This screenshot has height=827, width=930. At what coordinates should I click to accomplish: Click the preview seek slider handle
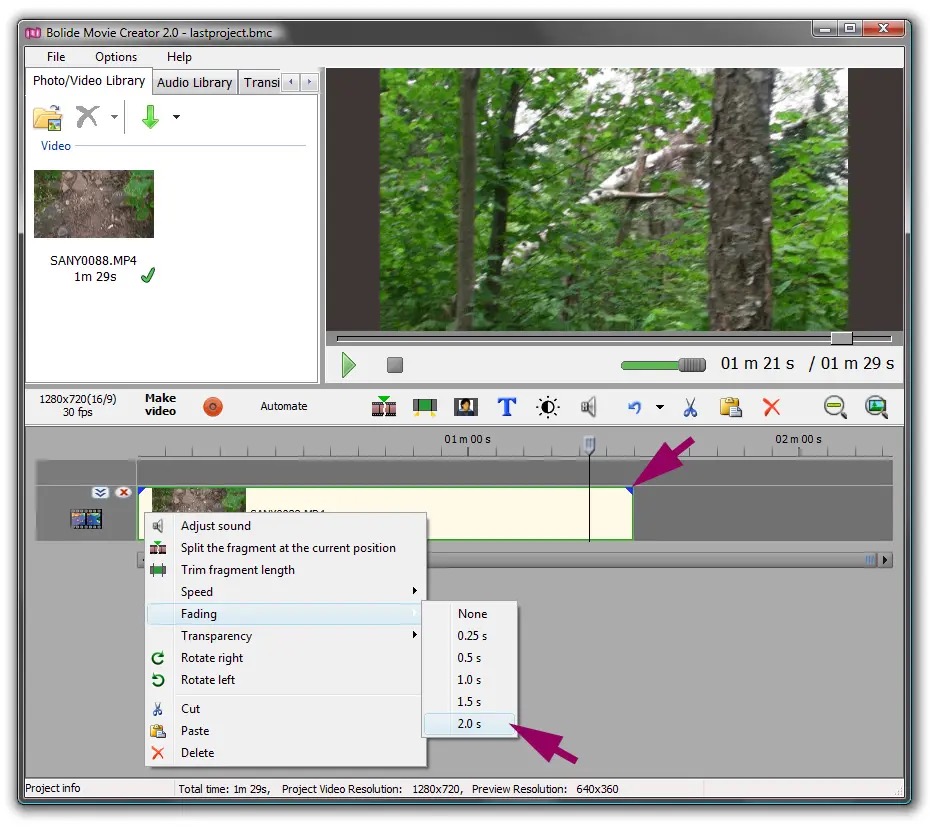point(841,338)
